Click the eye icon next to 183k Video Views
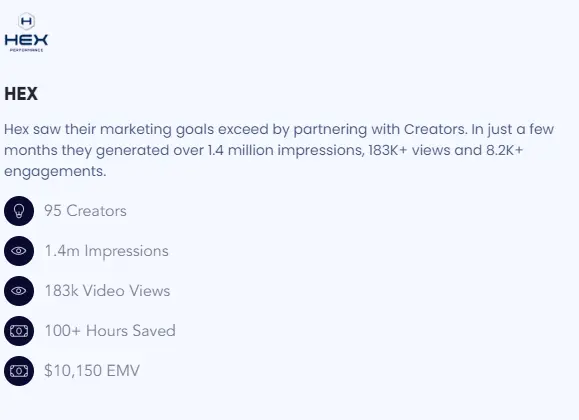 click(x=19, y=291)
